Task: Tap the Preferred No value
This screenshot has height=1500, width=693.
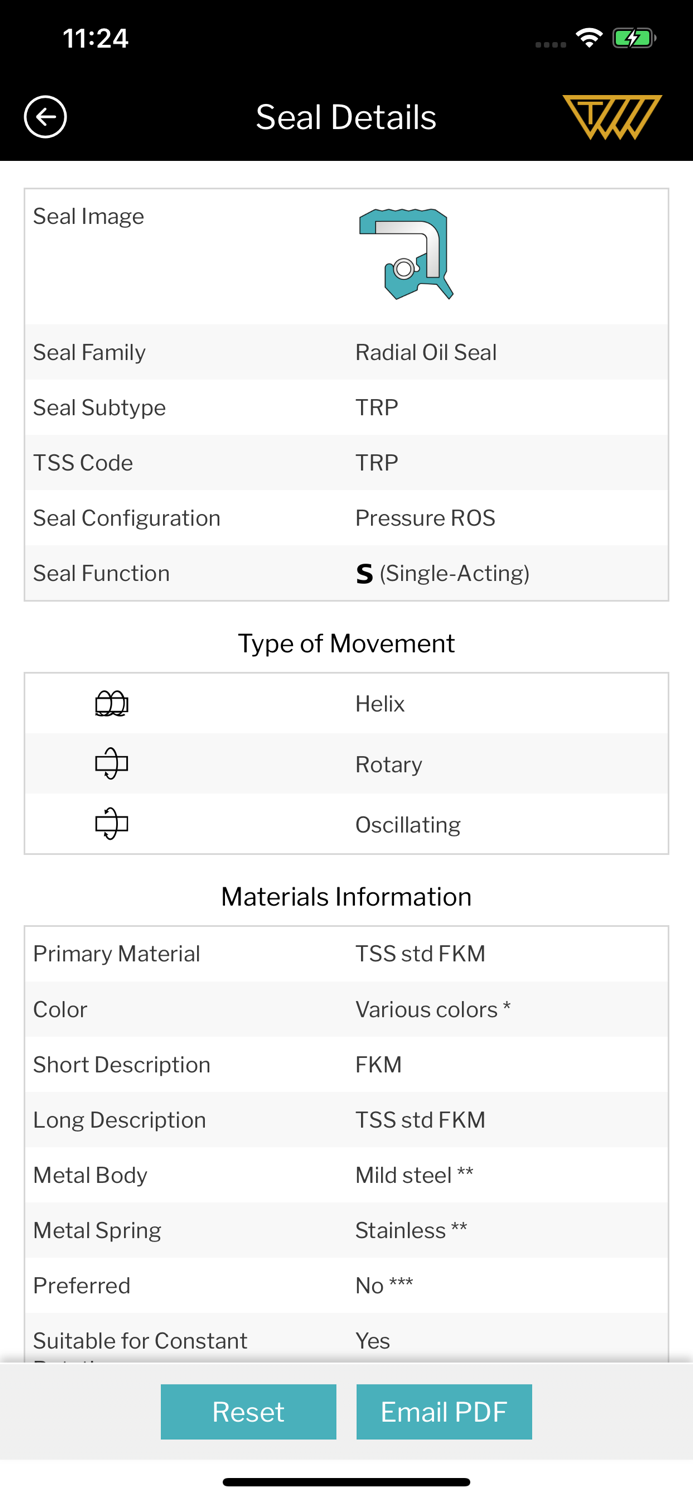Action: pyautogui.click(x=384, y=1285)
